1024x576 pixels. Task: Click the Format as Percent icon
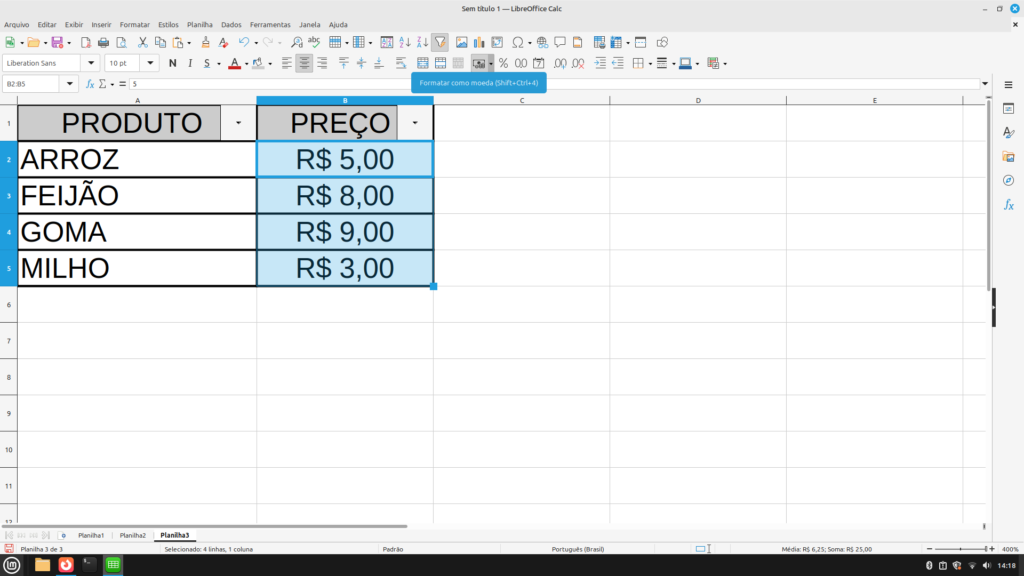pos(503,63)
